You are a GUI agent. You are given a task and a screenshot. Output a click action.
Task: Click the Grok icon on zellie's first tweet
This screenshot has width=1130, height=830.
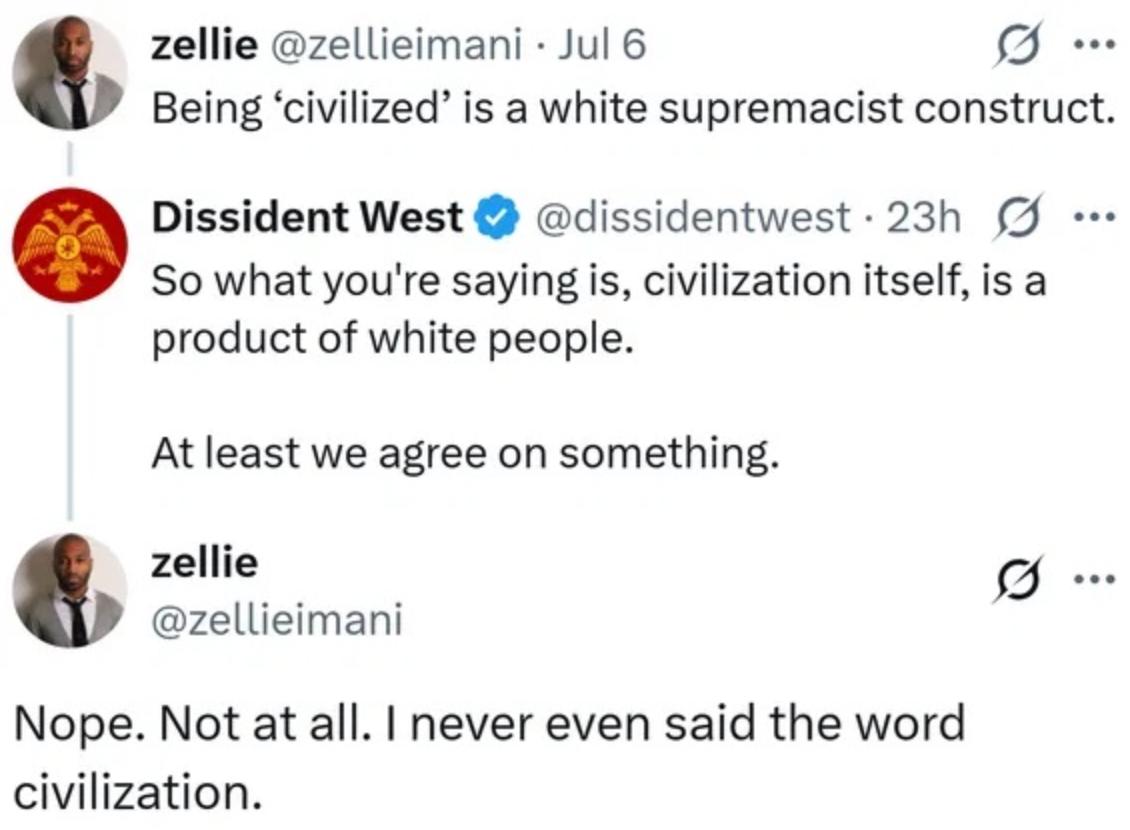[x=1017, y=46]
